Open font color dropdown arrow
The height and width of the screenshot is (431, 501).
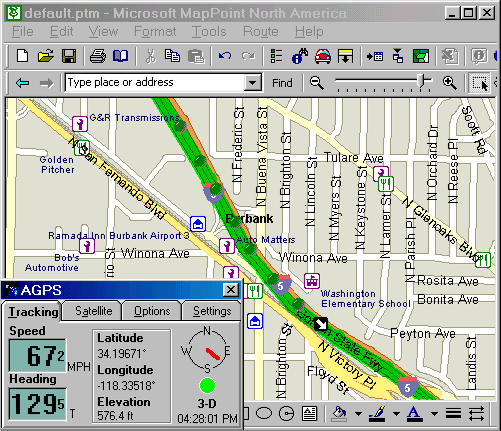pos(434,414)
